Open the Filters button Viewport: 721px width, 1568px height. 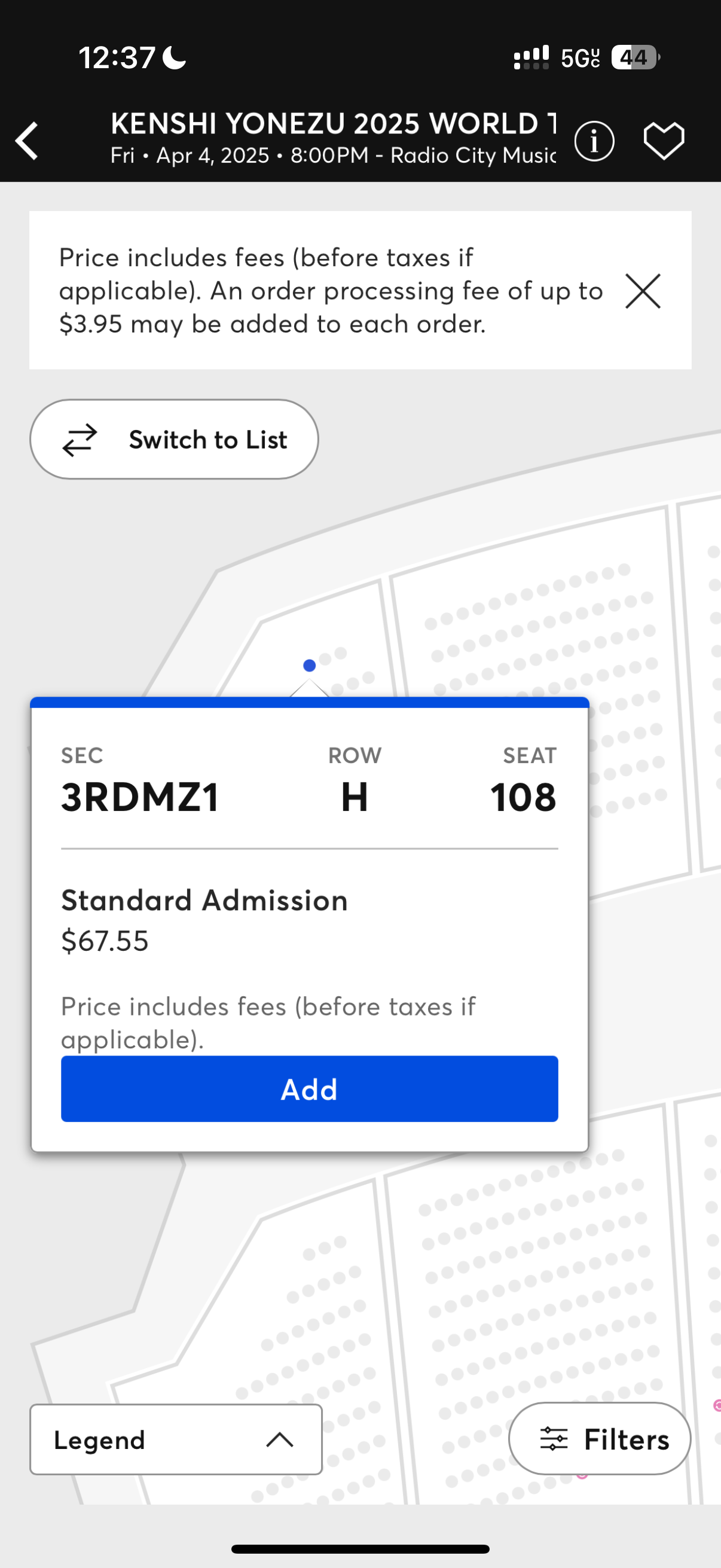(599, 1439)
